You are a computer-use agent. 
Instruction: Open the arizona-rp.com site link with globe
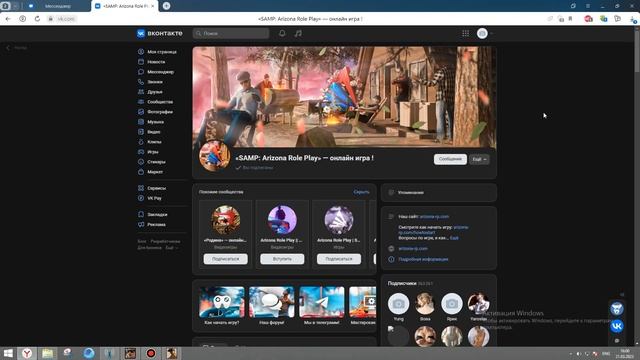pyautogui.click(x=413, y=248)
